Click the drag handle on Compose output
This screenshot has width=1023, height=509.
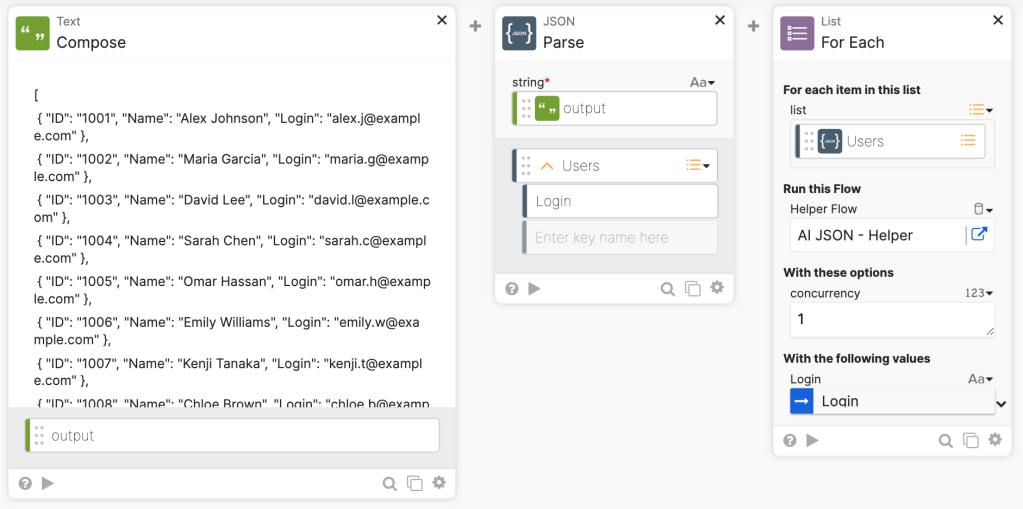[39, 435]
